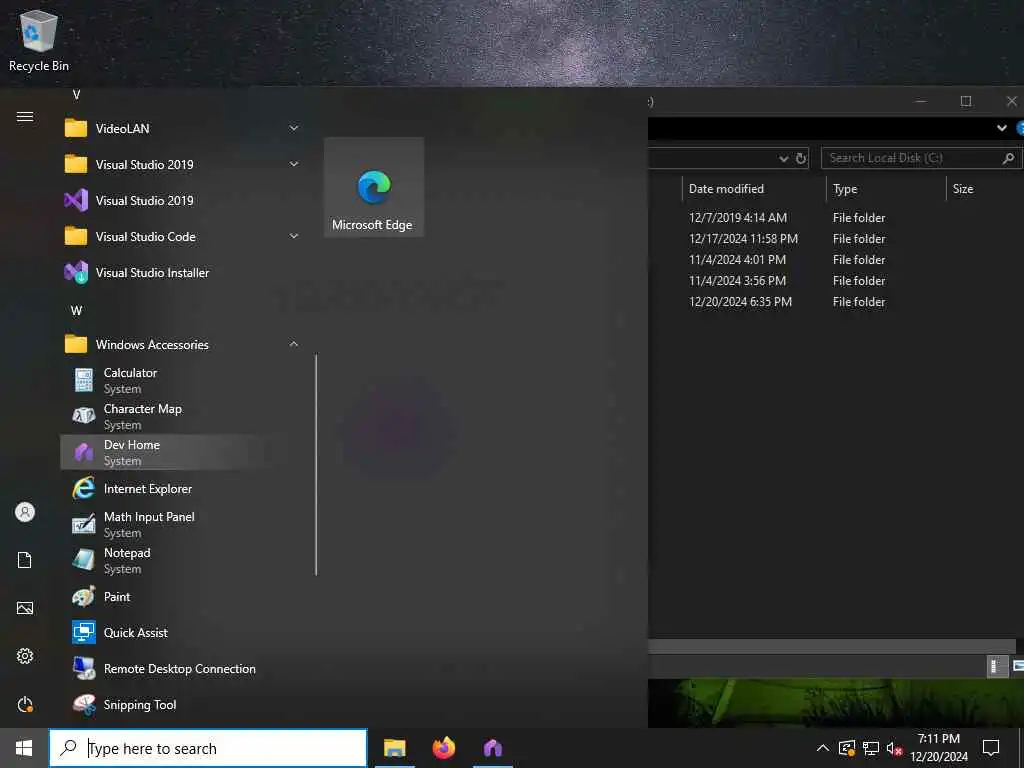The height and width of the screenshot is (768, 1024).
Task: Select the row dated 11/4/2024 4:01 PM
Action: [x=836, y=259]
